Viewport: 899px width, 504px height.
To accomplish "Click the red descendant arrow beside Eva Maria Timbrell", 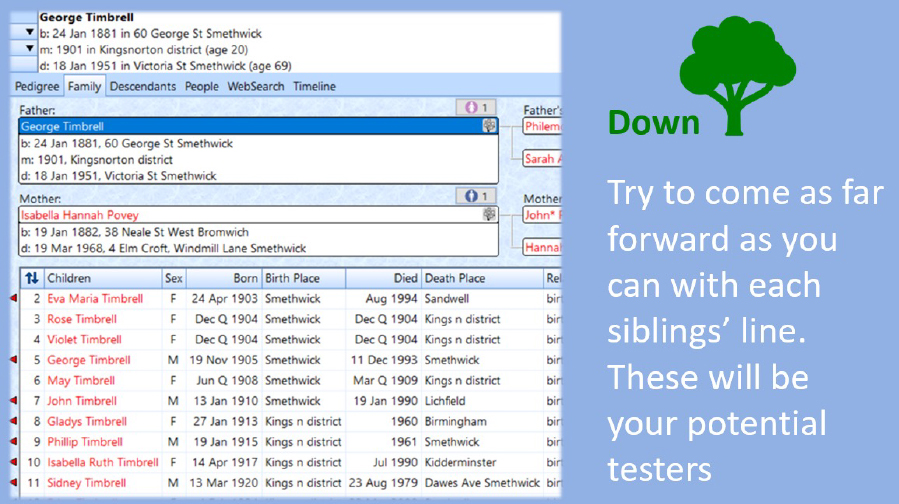I will point(13,299).
